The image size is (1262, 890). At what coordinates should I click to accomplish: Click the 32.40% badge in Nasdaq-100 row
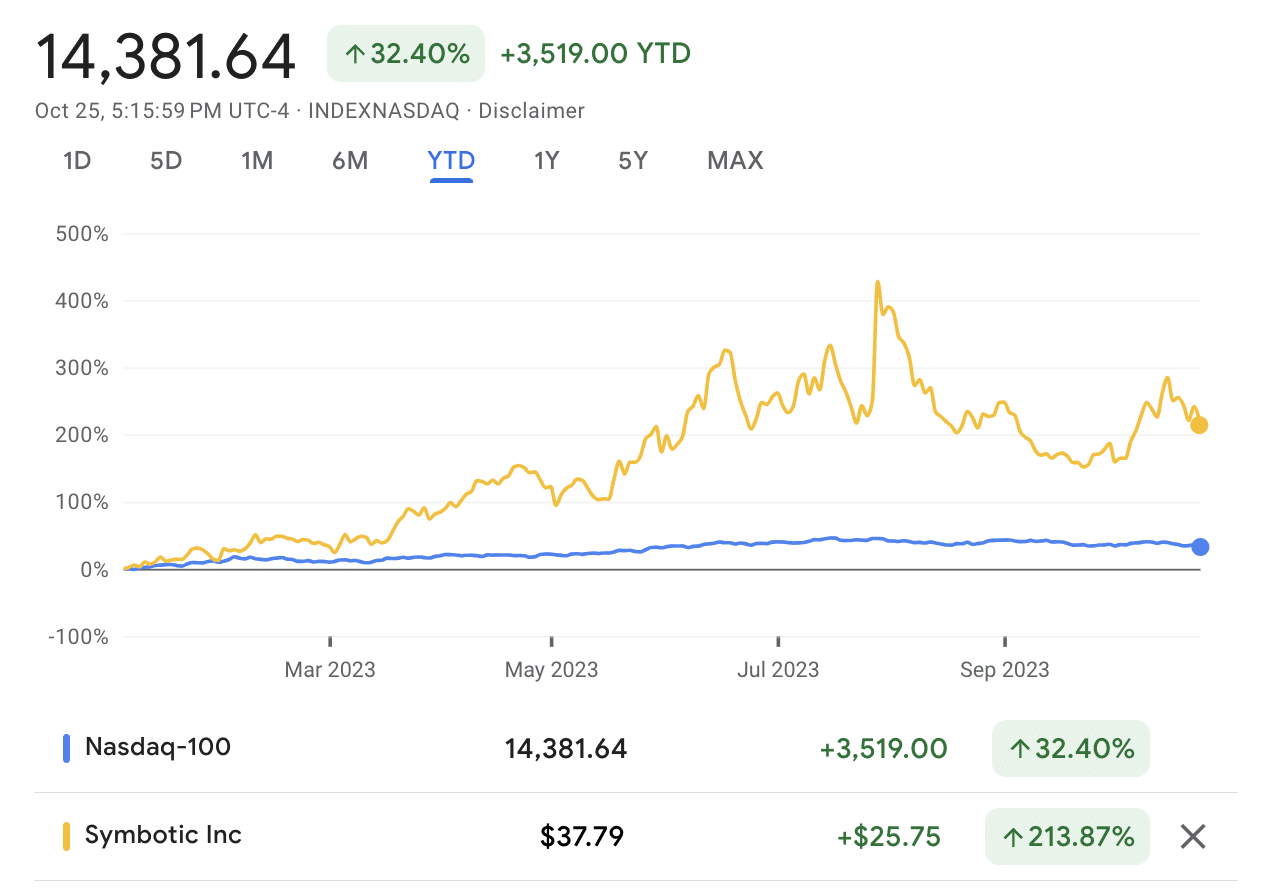coord(1071,748)
